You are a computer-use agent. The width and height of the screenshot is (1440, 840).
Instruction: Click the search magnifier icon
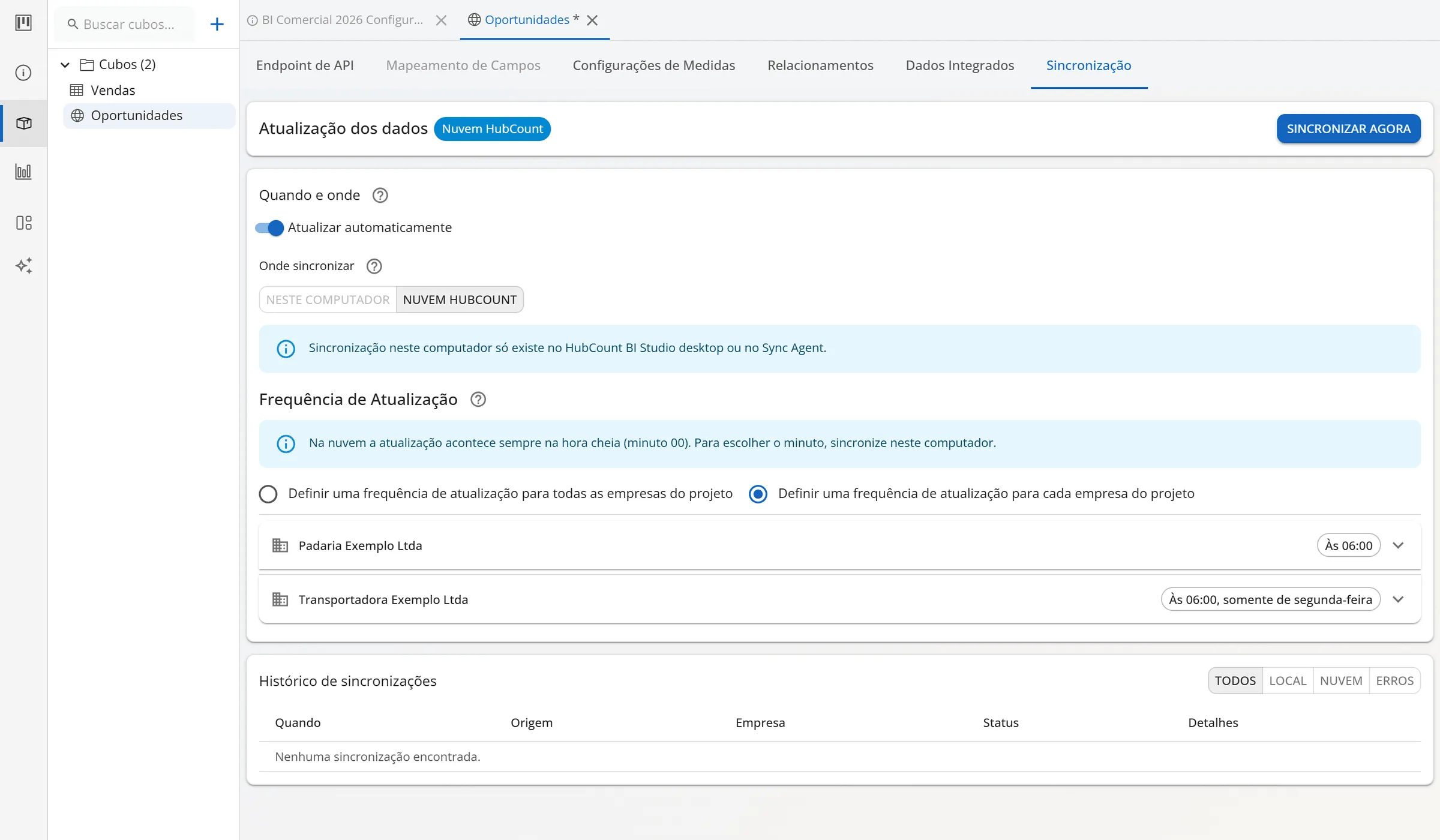point(73,24)
